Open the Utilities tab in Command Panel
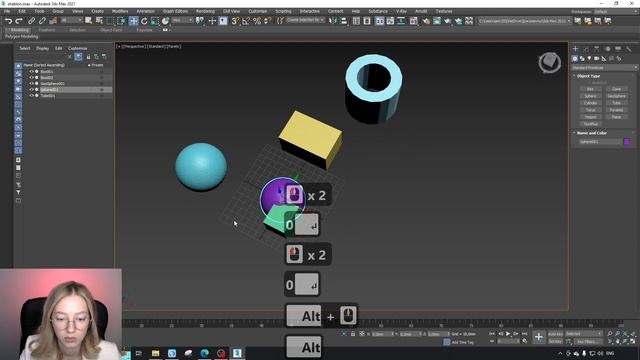The width and height of the screenshot is (640, 360). [x=629, y=49]
